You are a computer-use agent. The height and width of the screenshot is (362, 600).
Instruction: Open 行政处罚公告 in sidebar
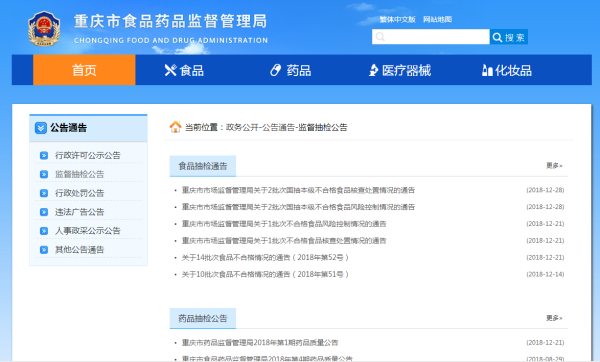(80, 193)
